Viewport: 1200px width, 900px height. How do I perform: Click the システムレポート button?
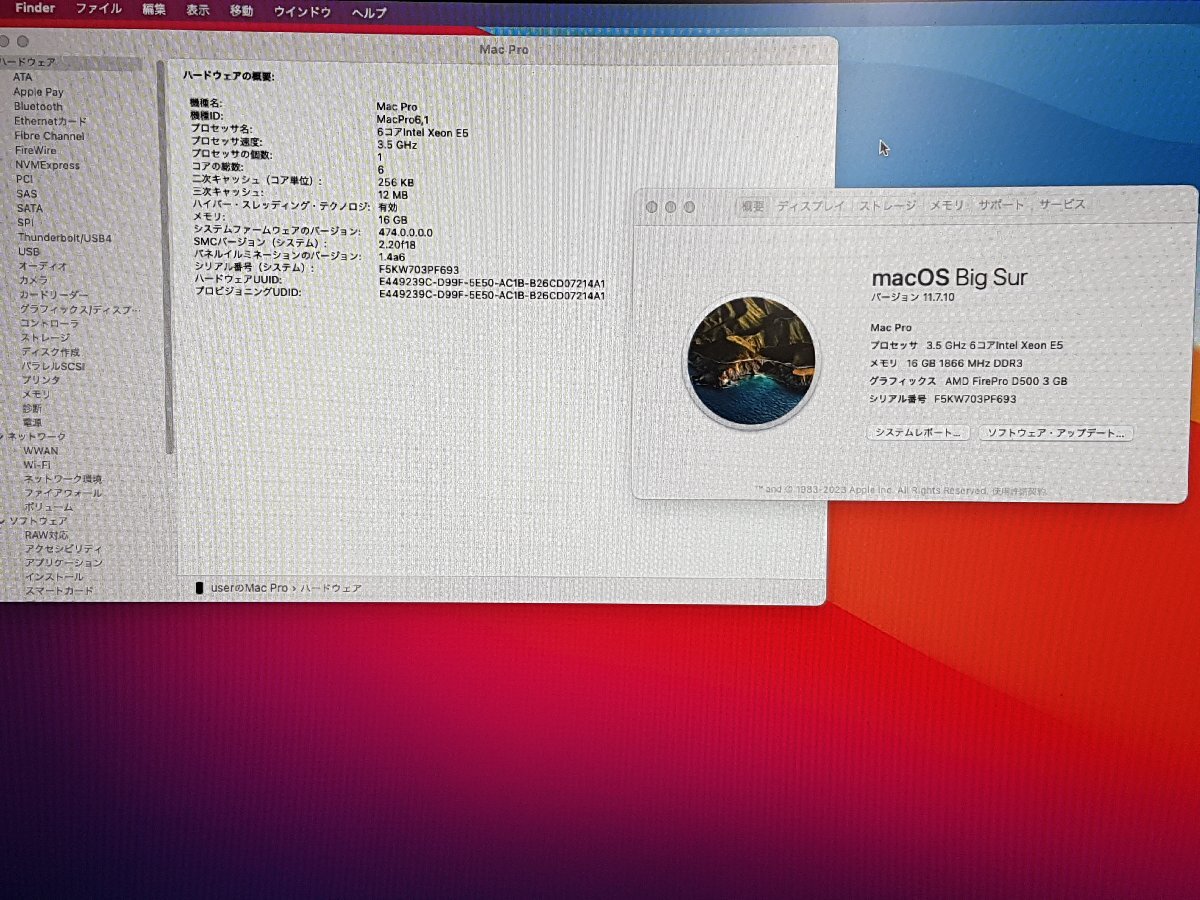coord(917,433)
